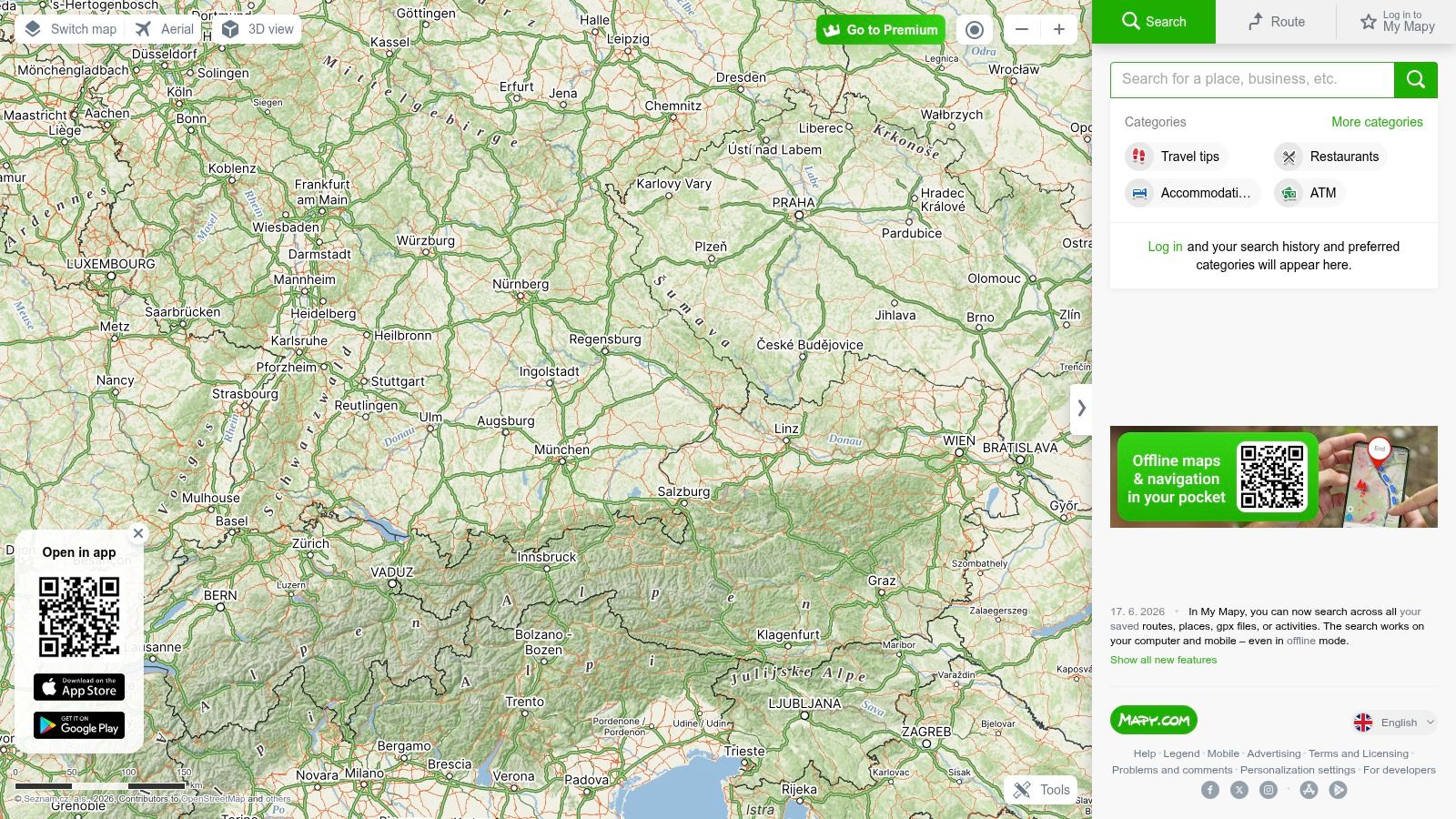Show all new features link

(x=1163, y=660)
